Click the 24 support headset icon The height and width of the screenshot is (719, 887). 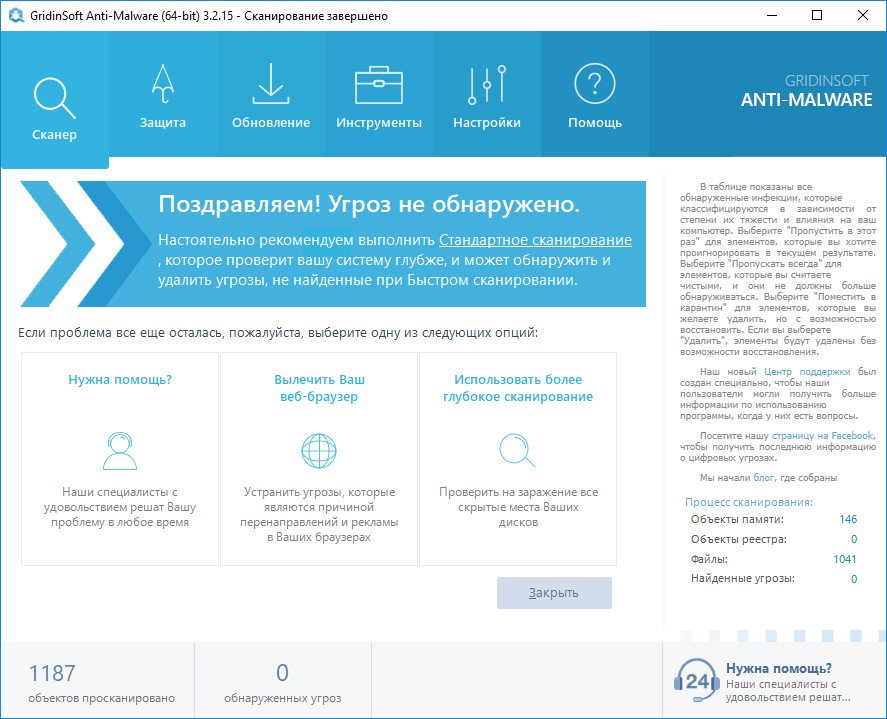[x=696, y=681]
